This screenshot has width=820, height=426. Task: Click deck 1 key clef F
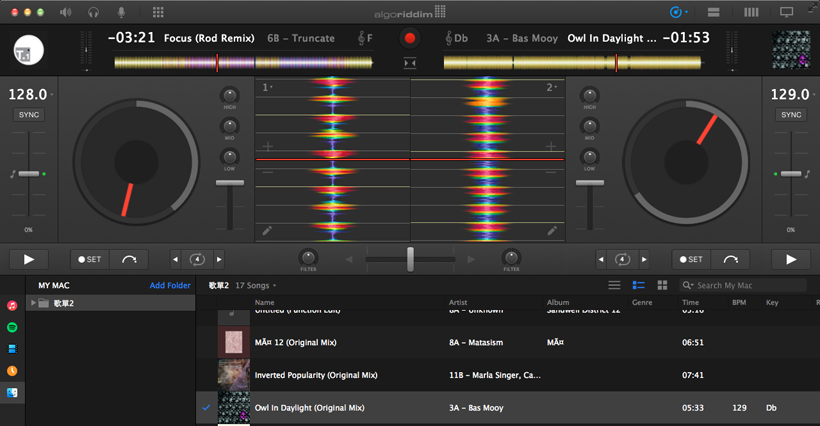coord(366,38)
